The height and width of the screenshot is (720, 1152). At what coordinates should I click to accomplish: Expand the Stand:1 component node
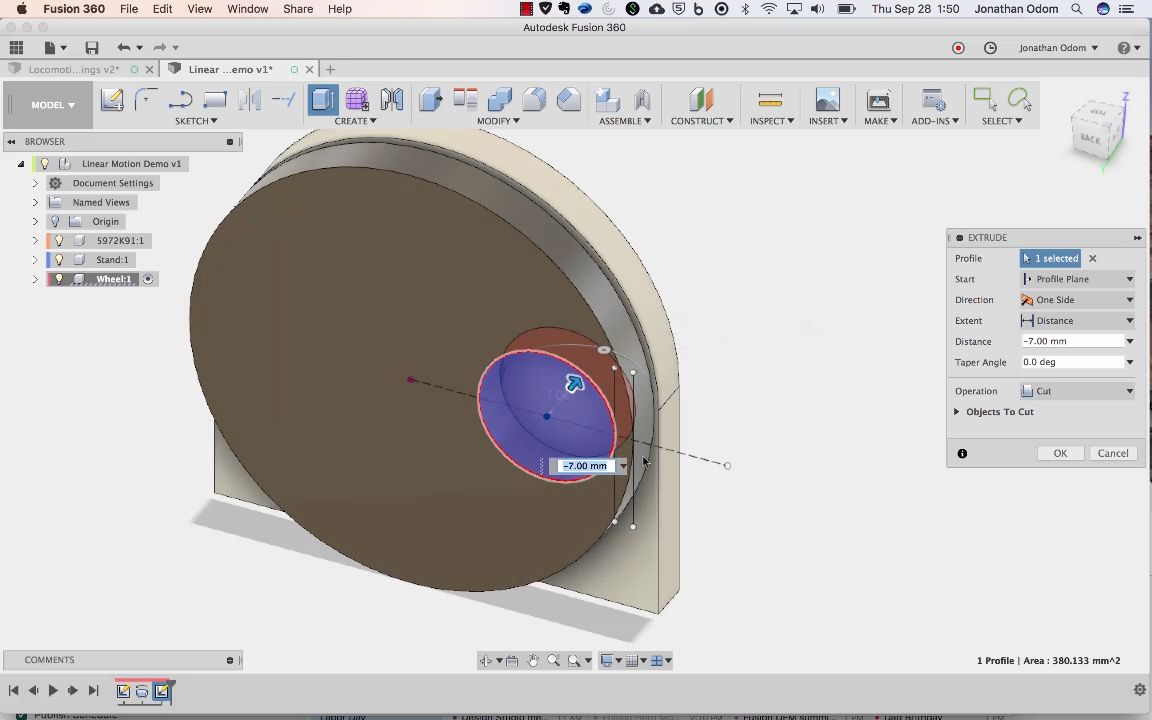point(35,259)
